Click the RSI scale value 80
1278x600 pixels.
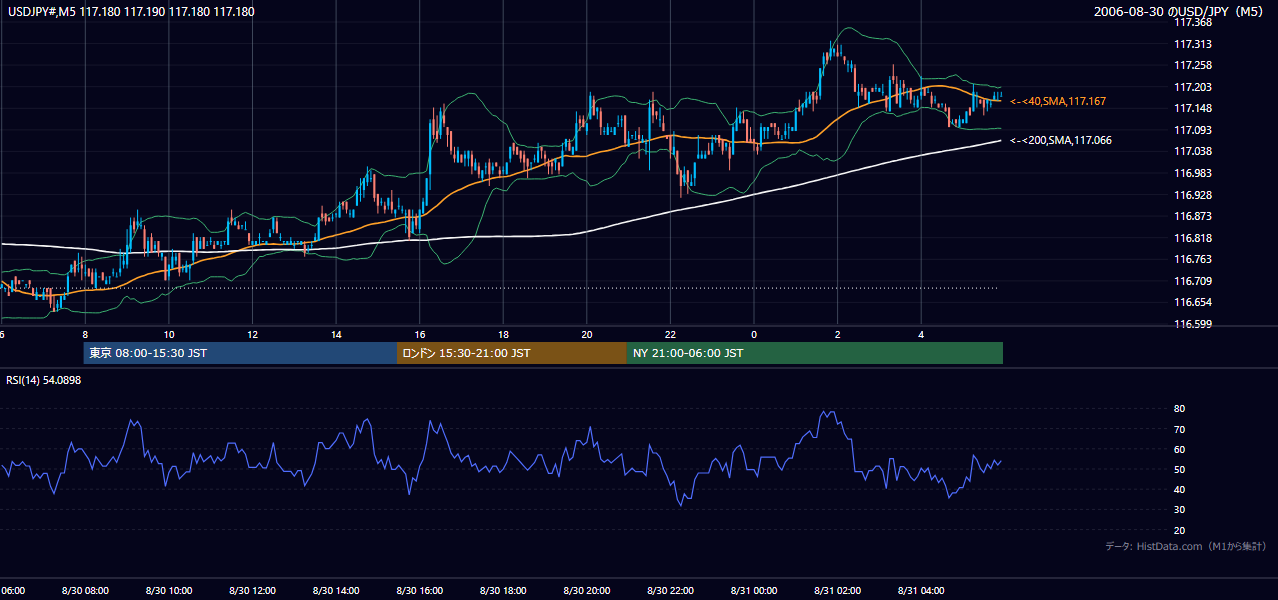point(1180,409)
